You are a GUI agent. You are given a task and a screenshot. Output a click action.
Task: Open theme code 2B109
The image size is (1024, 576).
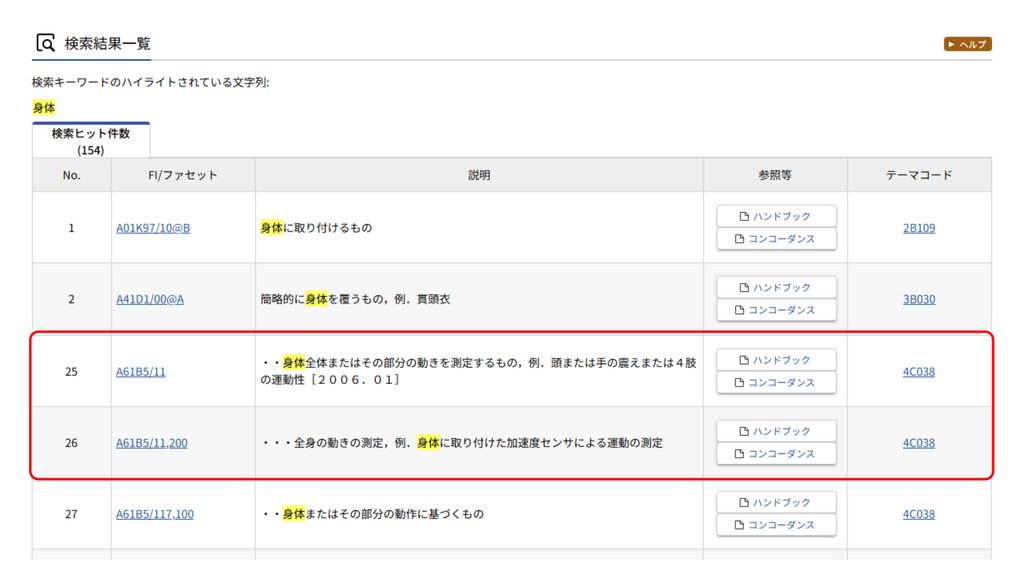pyautogui.click(x=919, y=228)
